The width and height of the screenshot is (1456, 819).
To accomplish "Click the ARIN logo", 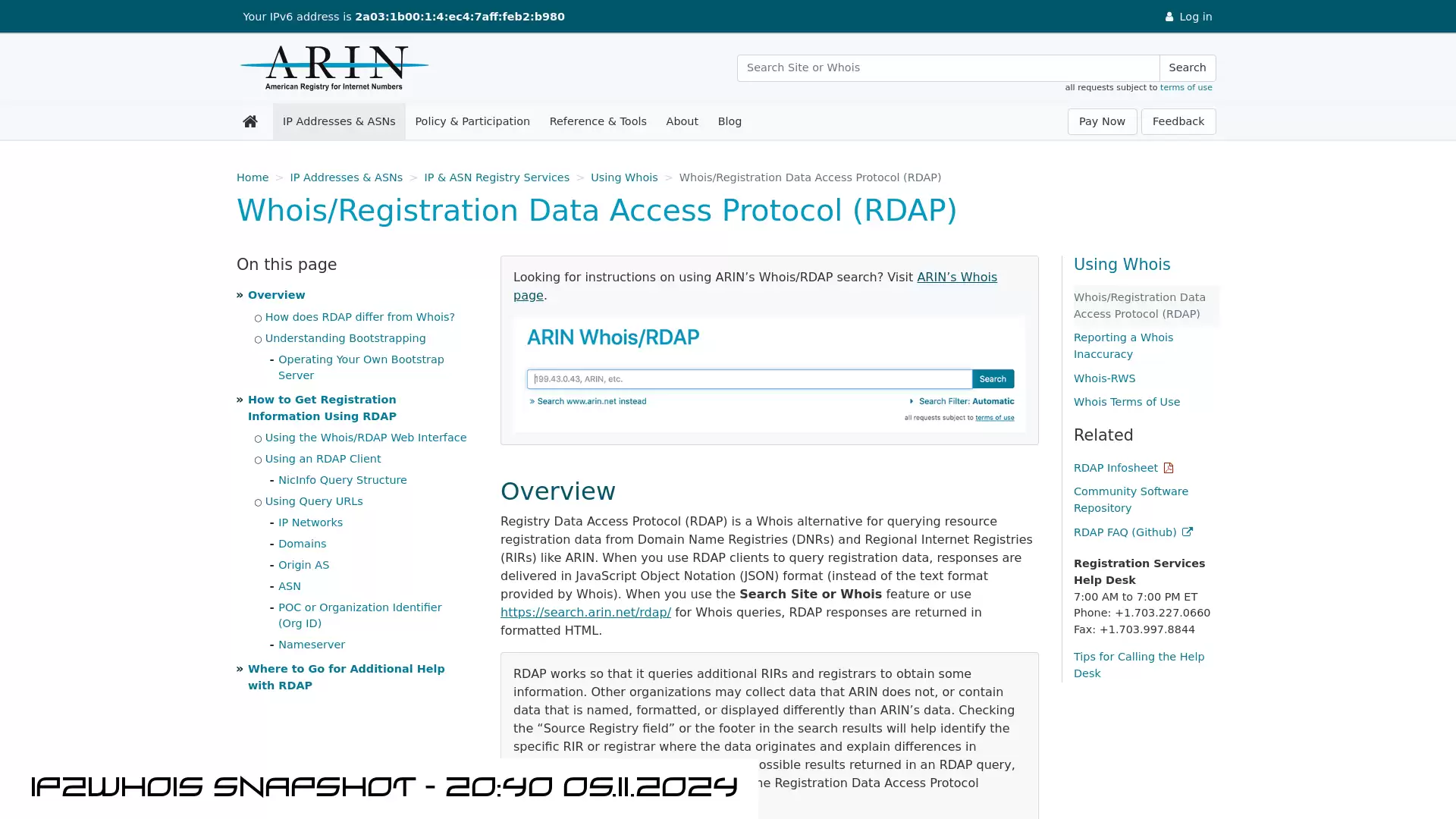I will (334, 68).
